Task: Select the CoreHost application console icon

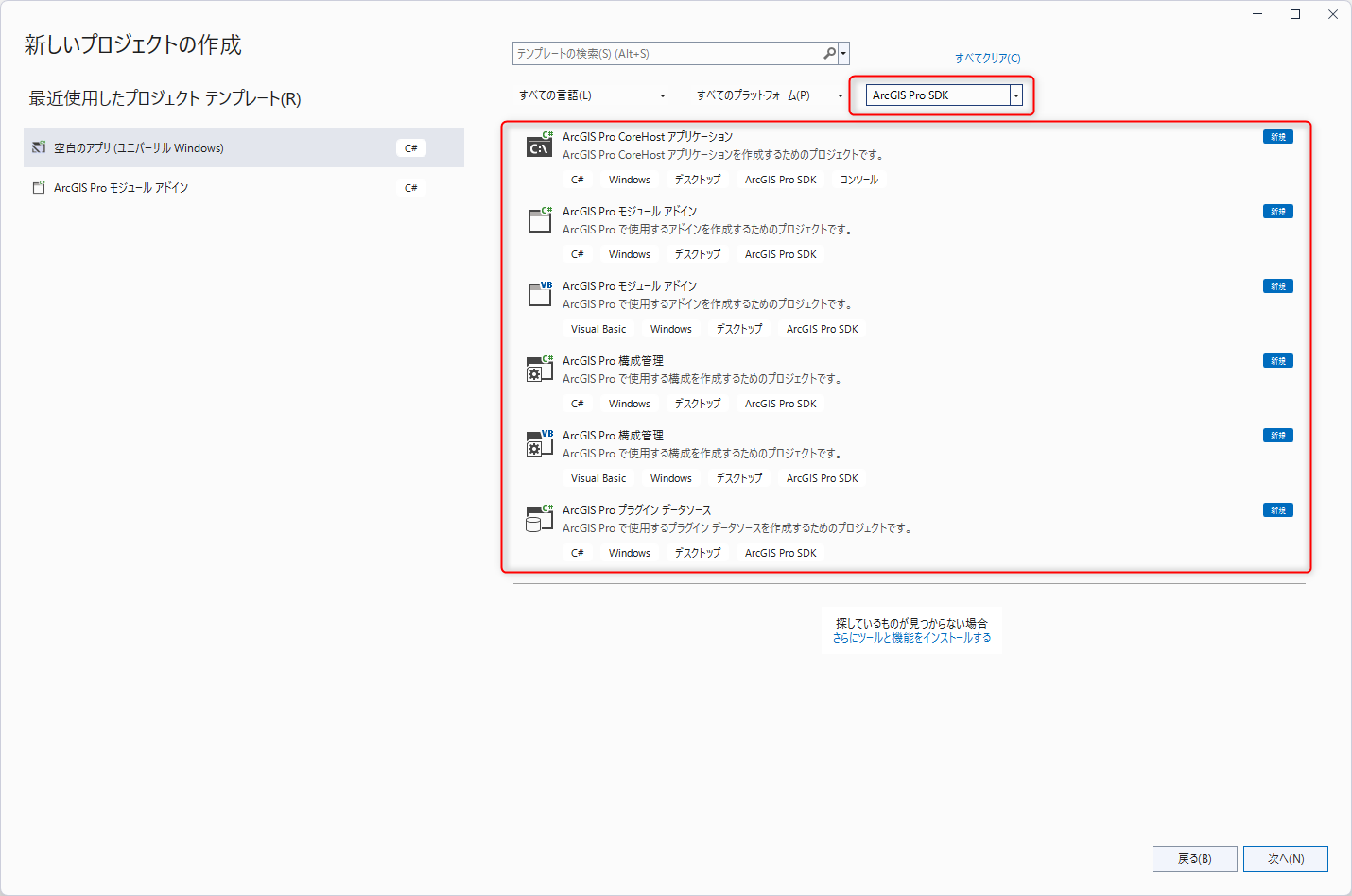Action: click(540, 145)
